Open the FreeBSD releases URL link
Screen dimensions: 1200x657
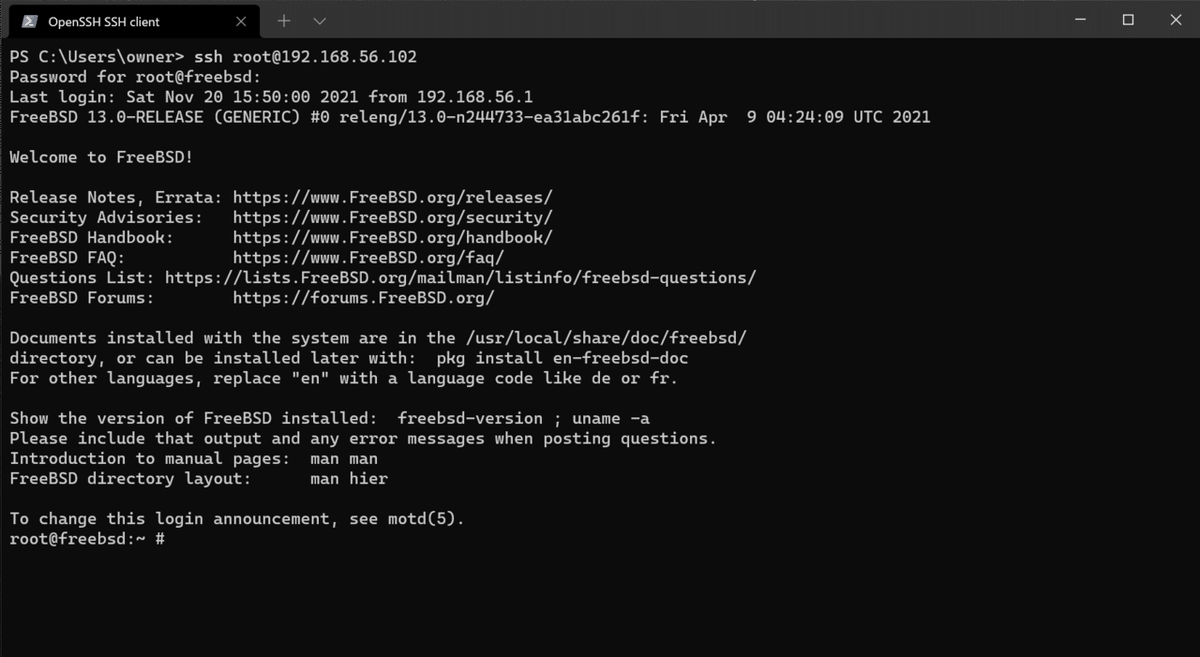tap(392, 197)
